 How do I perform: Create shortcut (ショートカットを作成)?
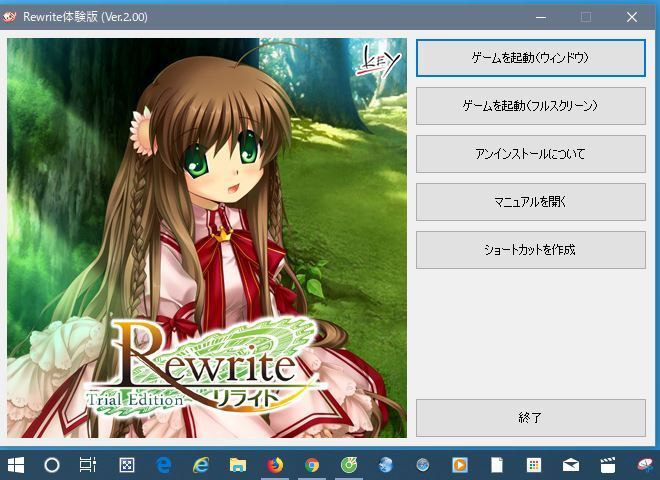pyautogui.click(x=531, y=250)
